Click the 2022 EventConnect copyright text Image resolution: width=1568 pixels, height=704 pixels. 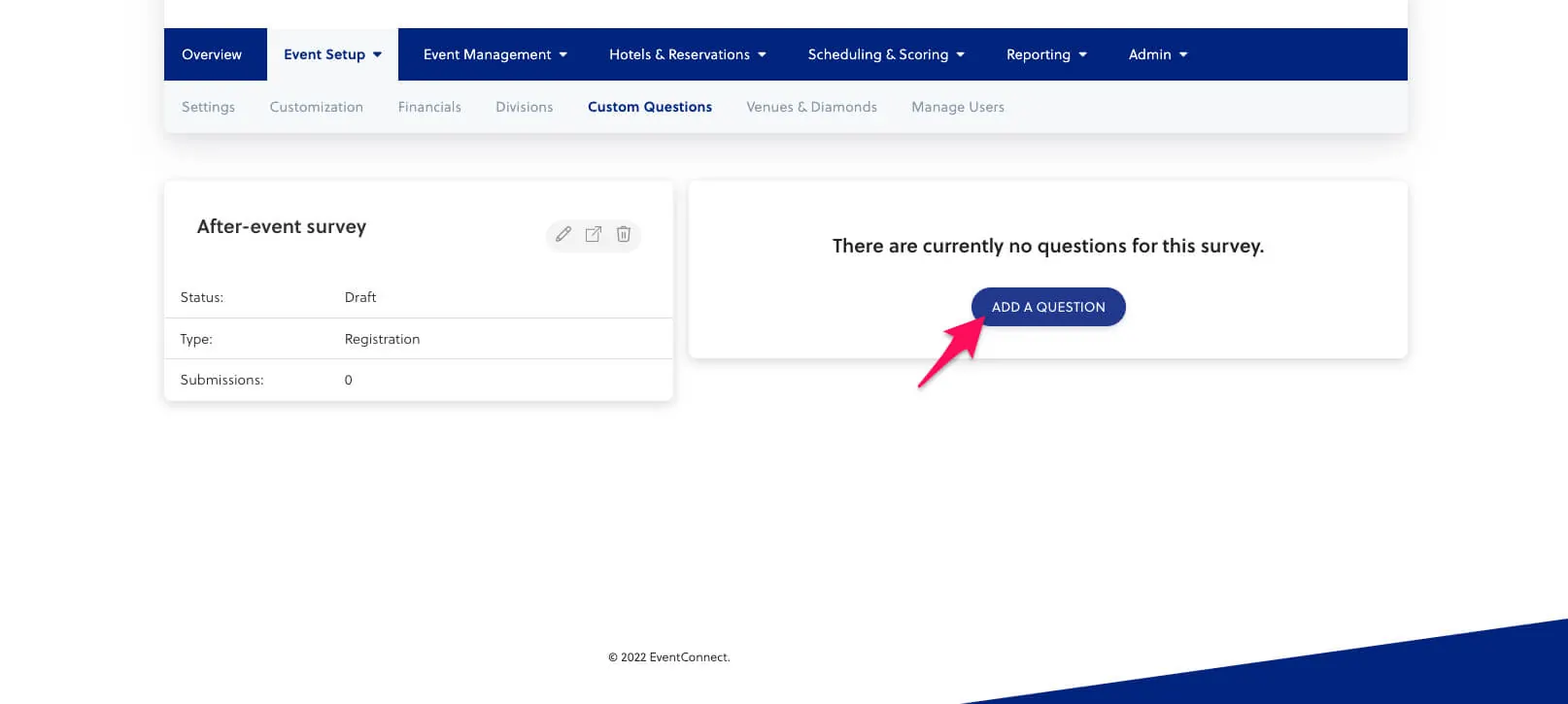pyautogui.click(x=669, y=657)
